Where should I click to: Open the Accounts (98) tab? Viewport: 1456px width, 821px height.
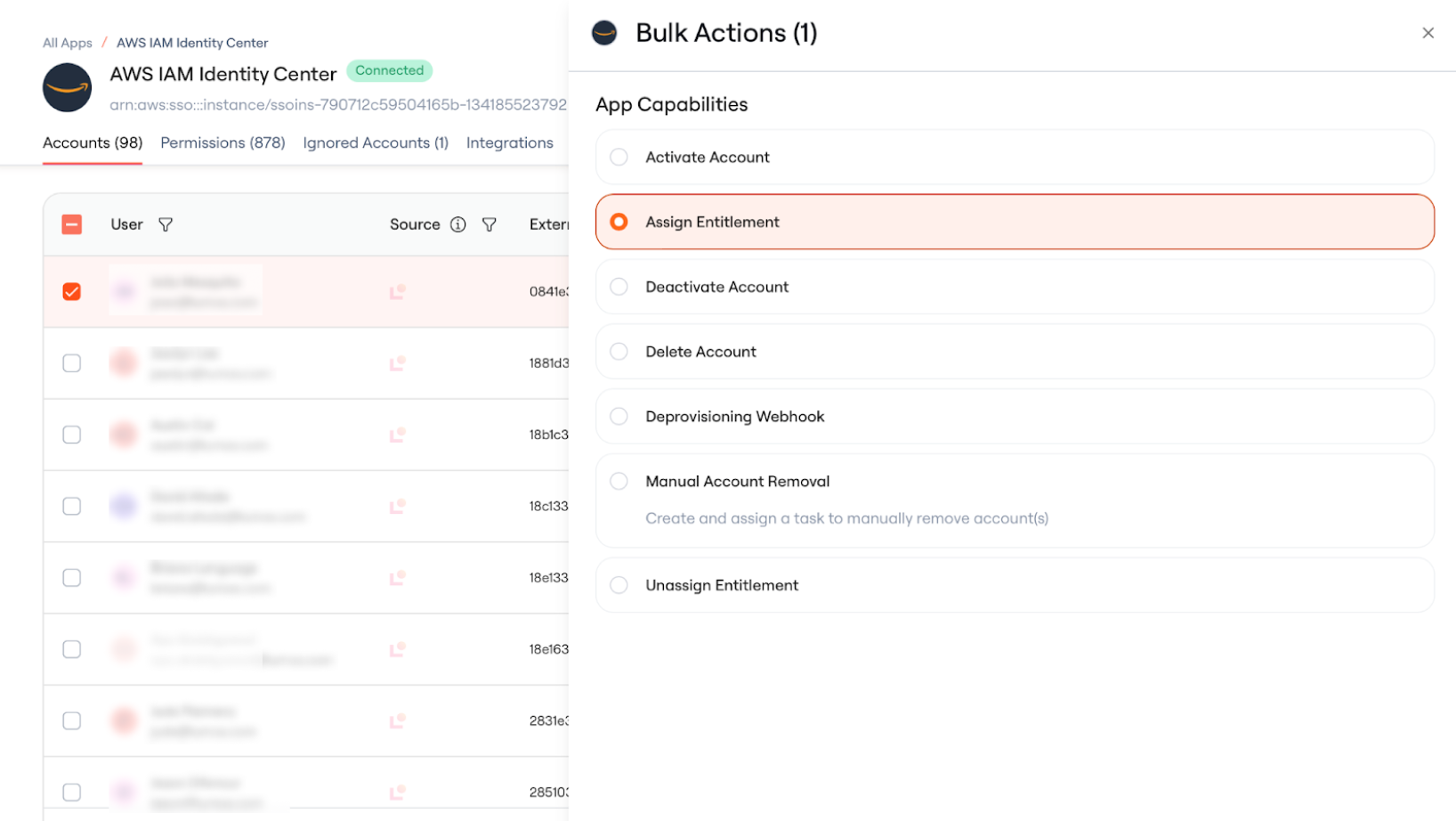93,142
